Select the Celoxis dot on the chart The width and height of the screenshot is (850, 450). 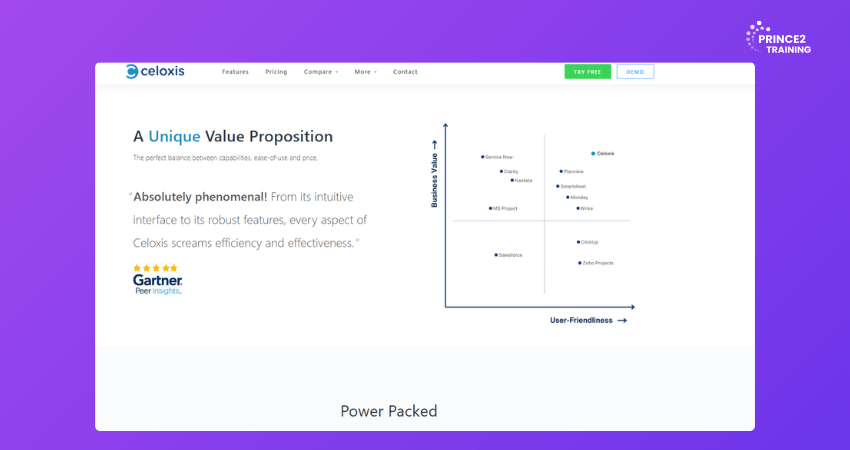592,153
